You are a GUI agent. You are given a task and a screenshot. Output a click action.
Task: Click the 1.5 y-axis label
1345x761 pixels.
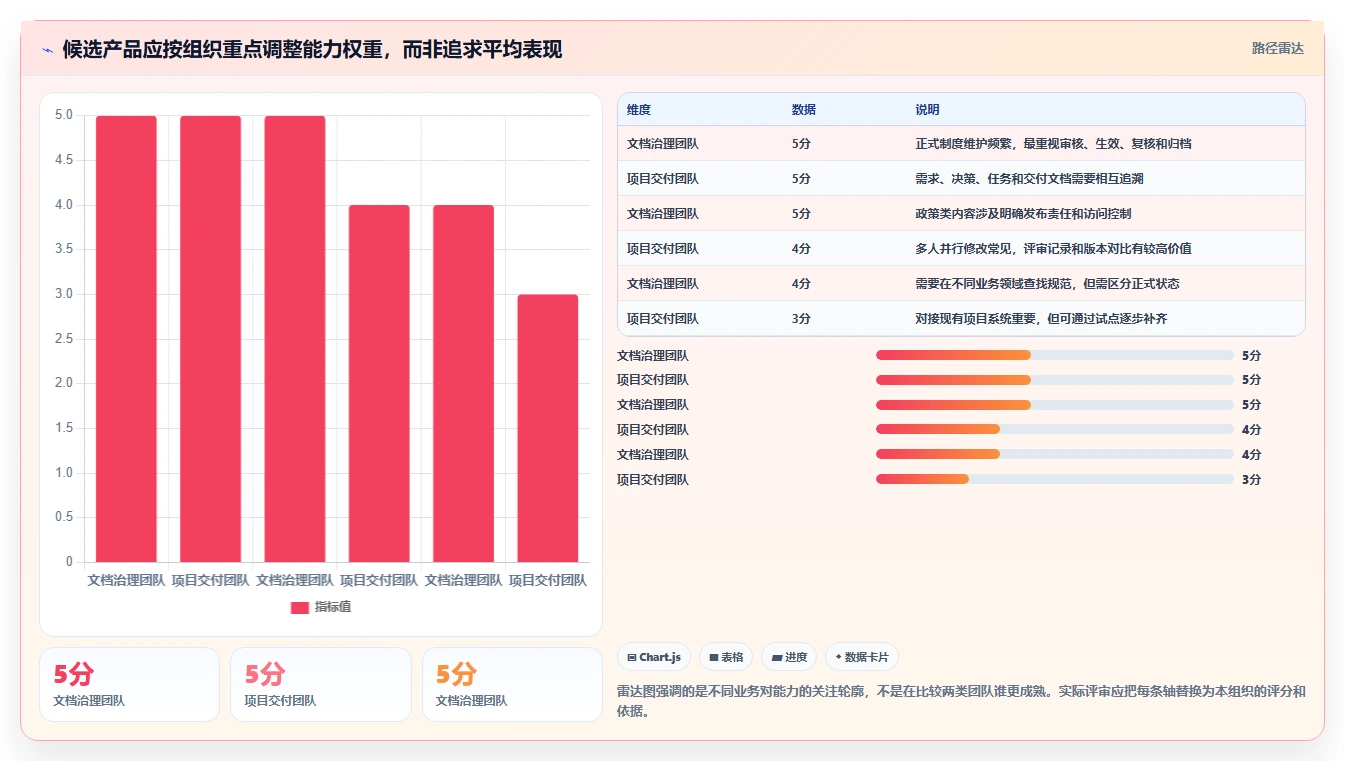64,428
